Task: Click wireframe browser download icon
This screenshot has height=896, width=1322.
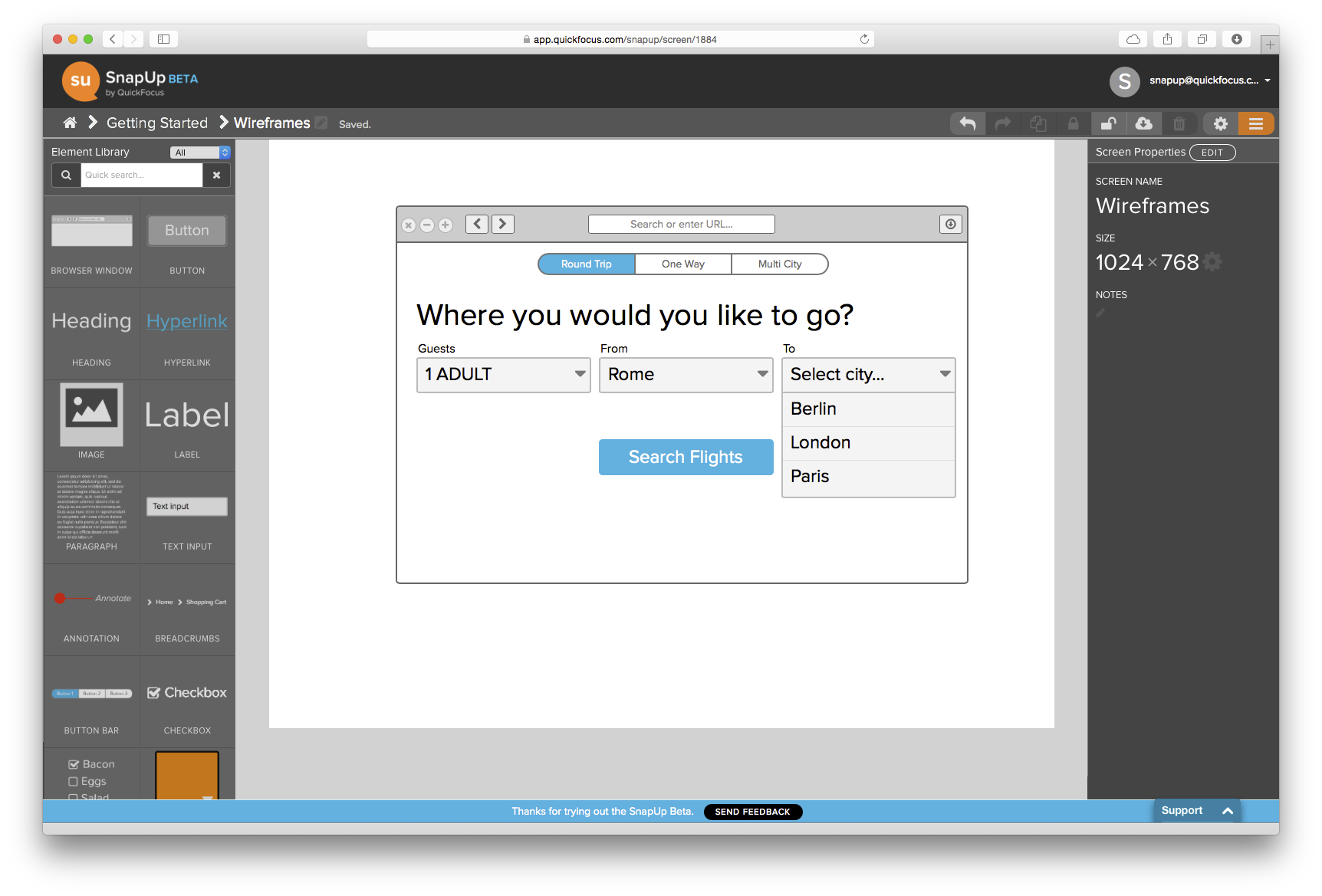Action: tap(951, 224)
